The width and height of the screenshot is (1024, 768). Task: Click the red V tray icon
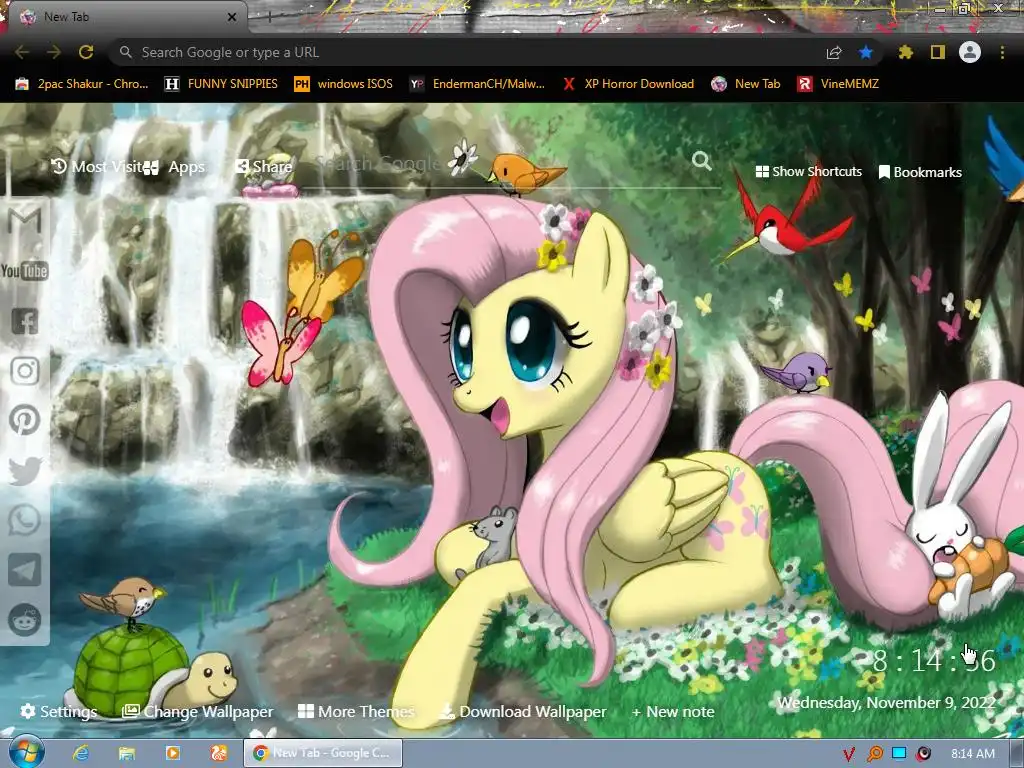coord(848,754)
